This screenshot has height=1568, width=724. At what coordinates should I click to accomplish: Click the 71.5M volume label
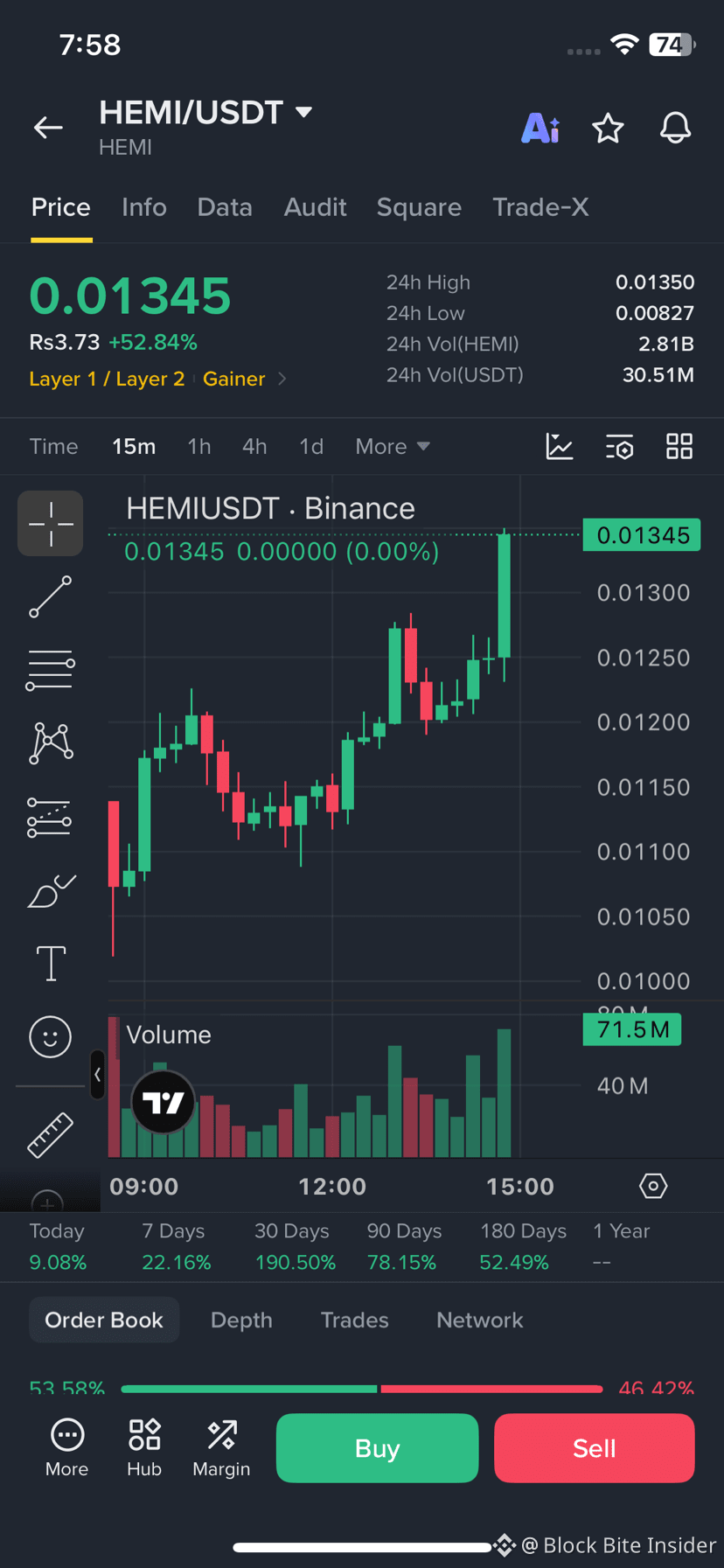(632, 1029)
